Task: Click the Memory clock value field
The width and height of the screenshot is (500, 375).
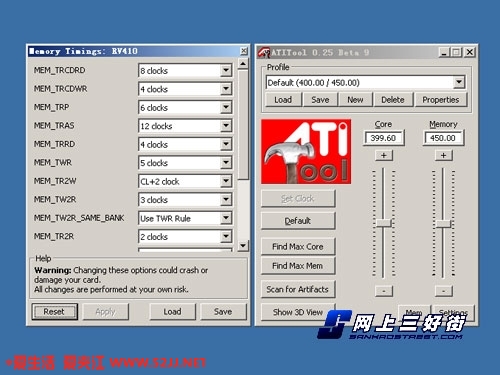Action: [x=443, y=138]
